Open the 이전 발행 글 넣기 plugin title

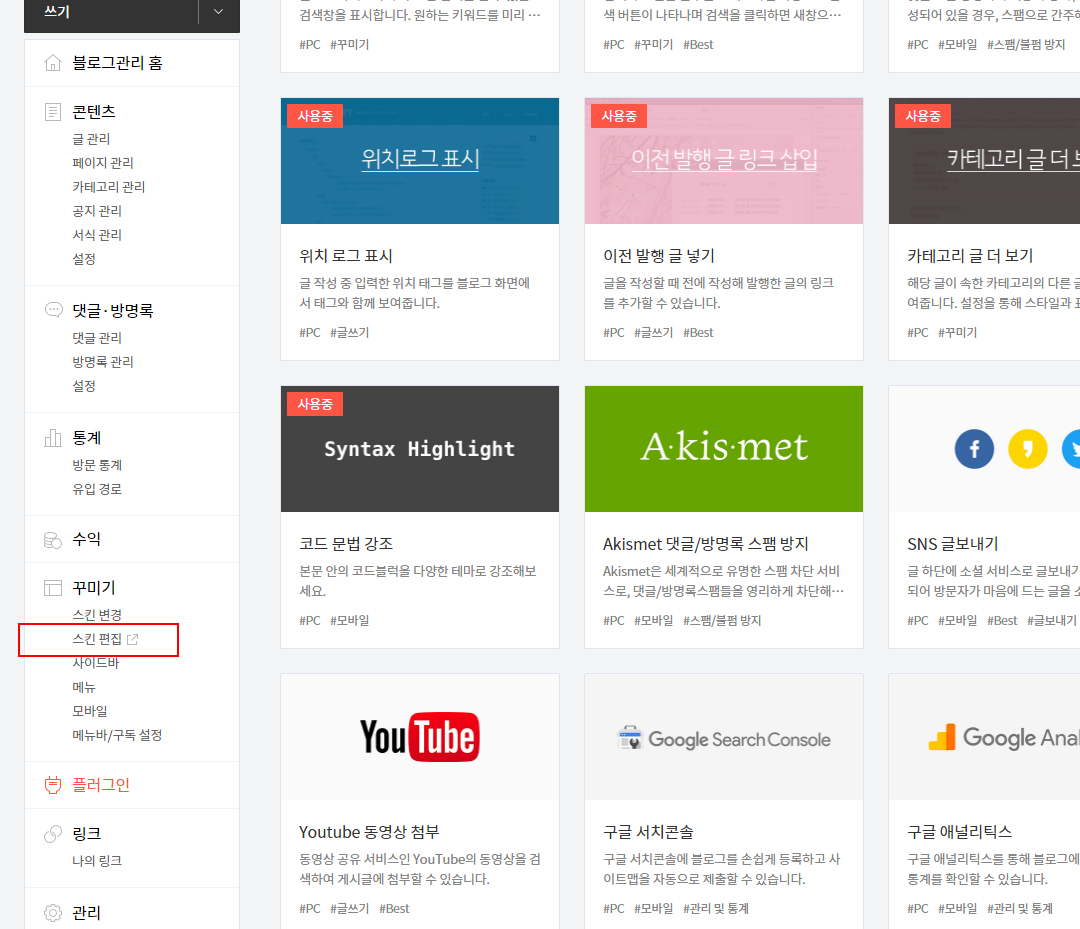click(659, 256)
